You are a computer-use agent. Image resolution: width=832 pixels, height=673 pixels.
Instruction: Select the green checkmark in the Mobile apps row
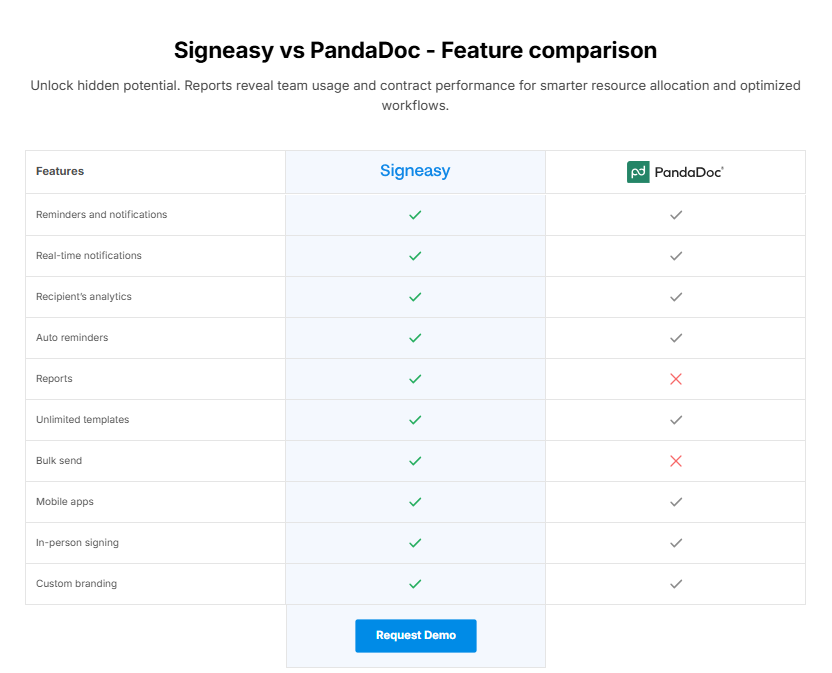point(415,501)
